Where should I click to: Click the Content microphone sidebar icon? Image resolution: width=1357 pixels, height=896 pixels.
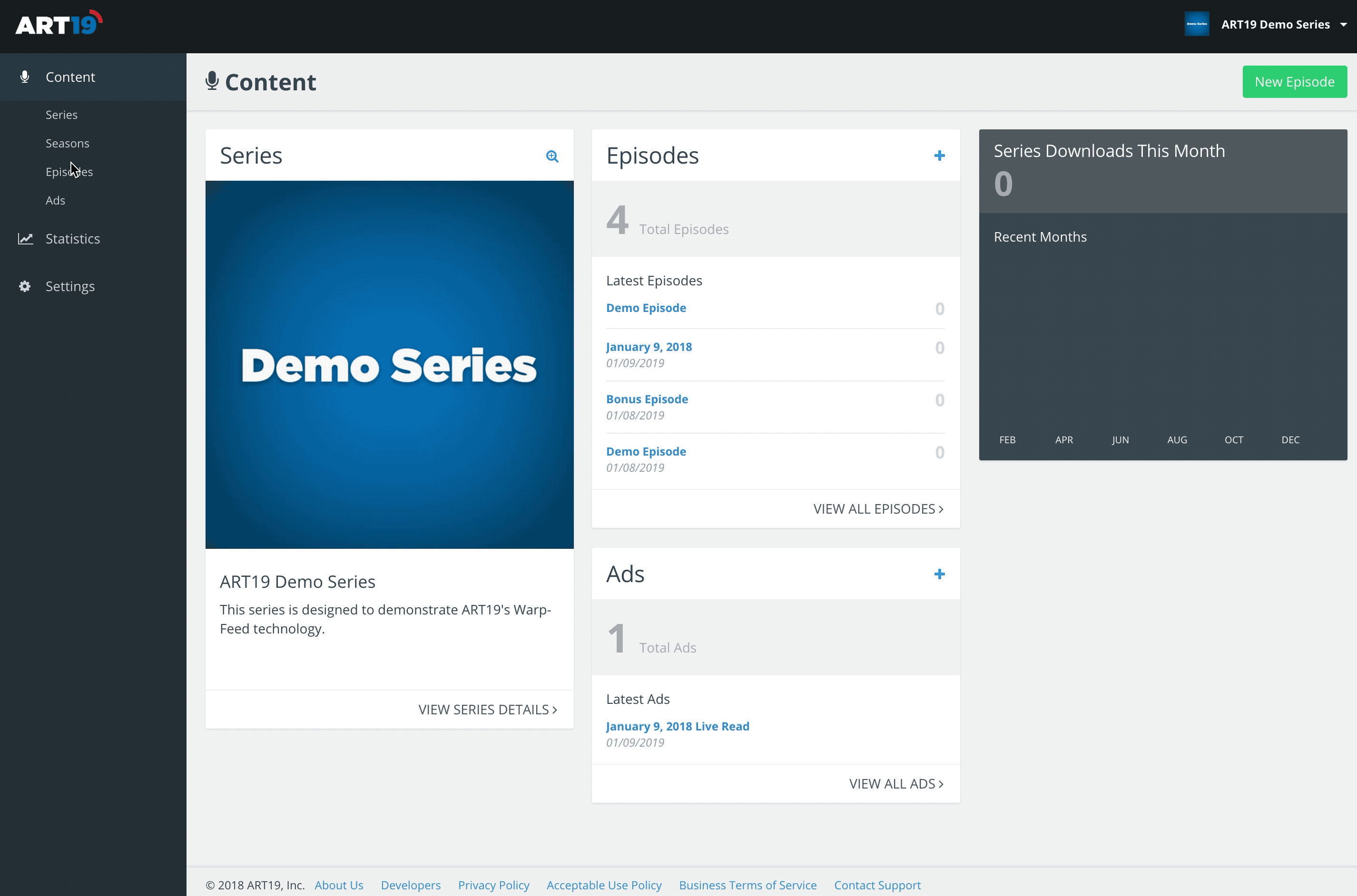click(x=25, y=77)
